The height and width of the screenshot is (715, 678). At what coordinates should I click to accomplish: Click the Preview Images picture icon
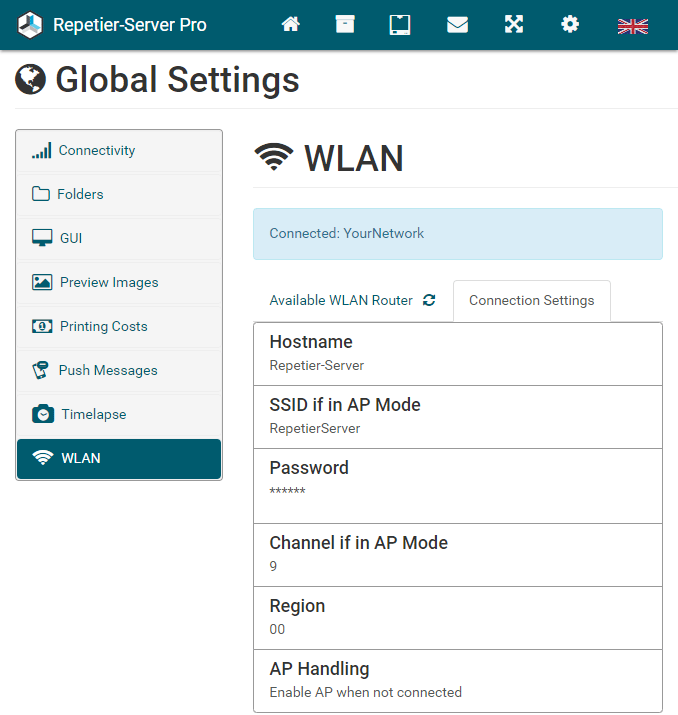click(42, 282)
